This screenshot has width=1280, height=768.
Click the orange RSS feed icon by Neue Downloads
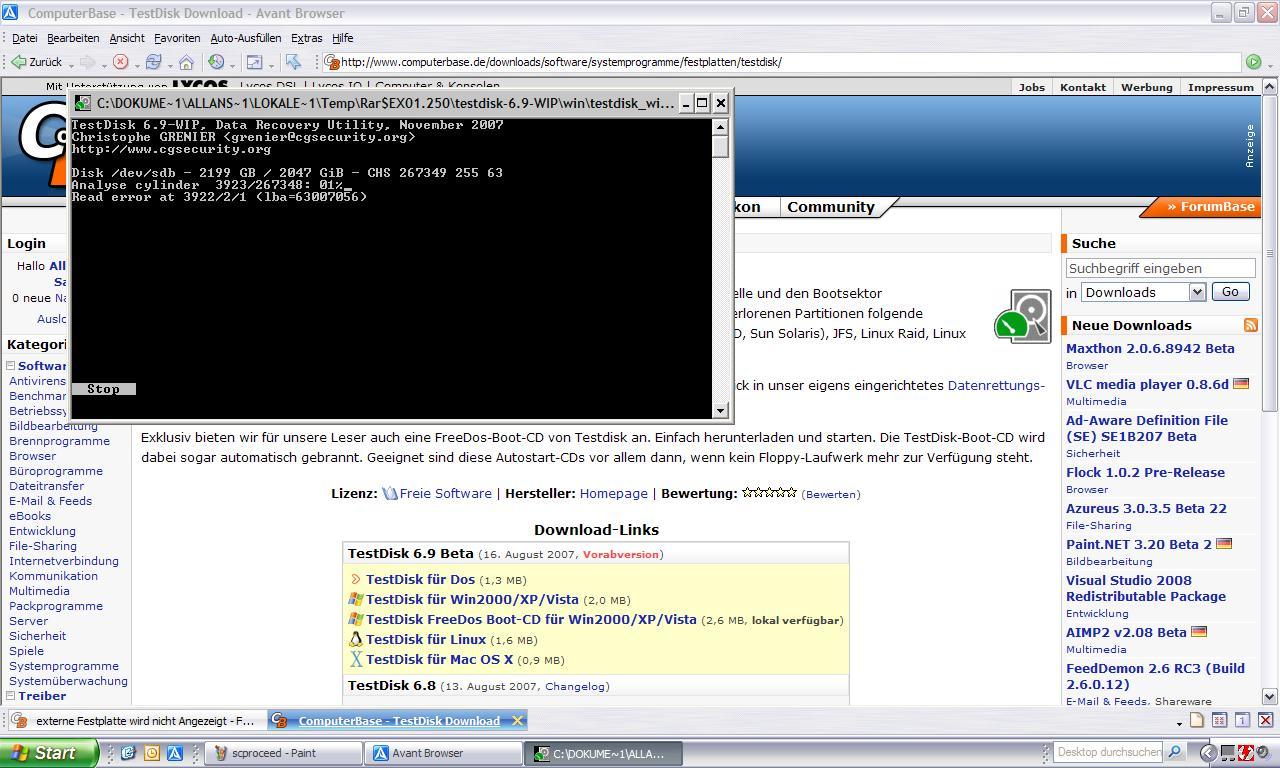pyautogui.click(x=1250, y=325)
